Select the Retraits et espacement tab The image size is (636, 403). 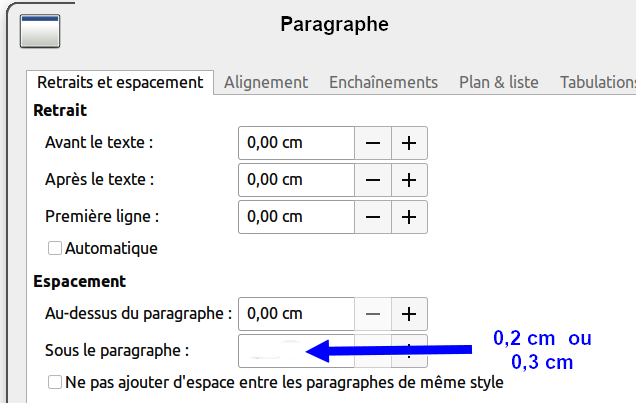120,82
